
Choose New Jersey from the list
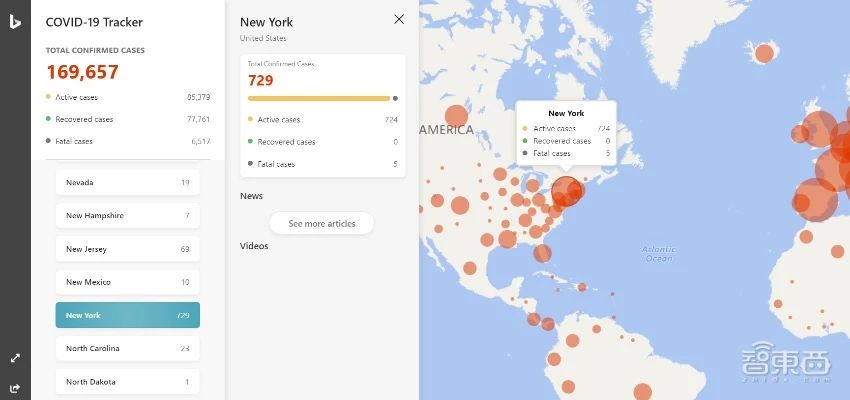pyautogui.click(x=127, y=249)
